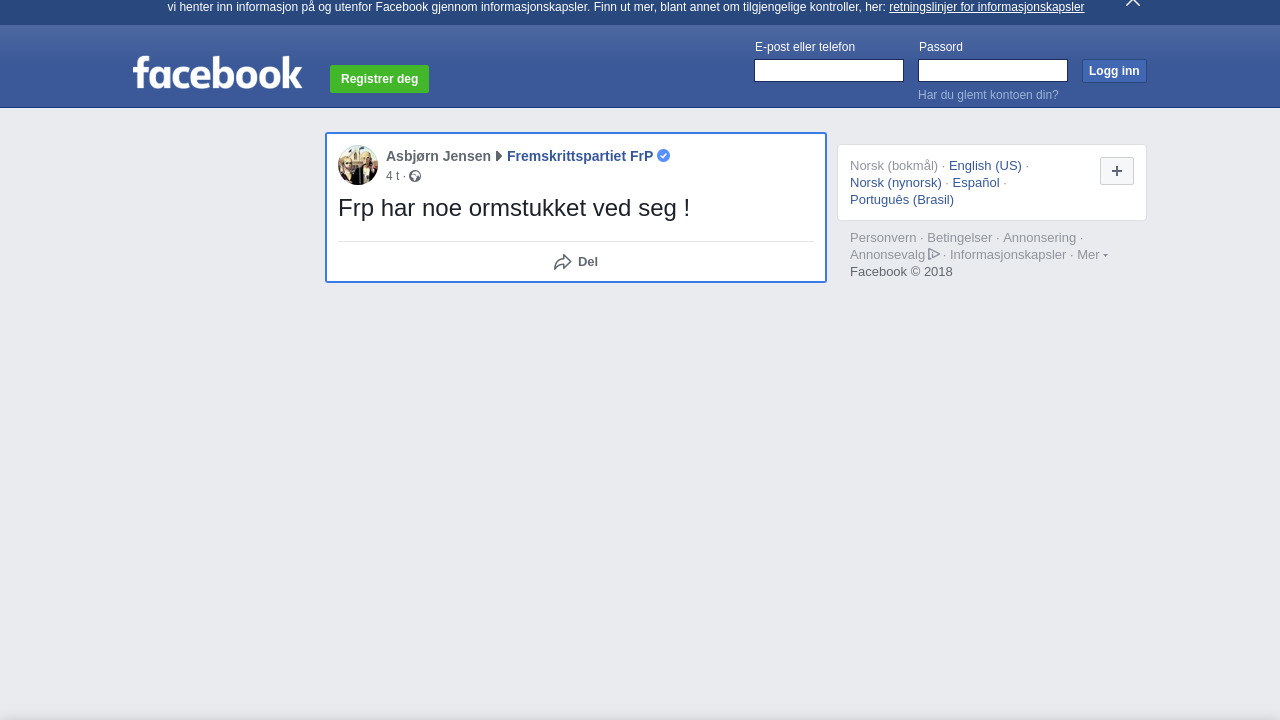The height and width of the screenshot is (720, 1280).
Task: Open the Fremskrittspartiet FrP page link
Action: pos(580,156)
